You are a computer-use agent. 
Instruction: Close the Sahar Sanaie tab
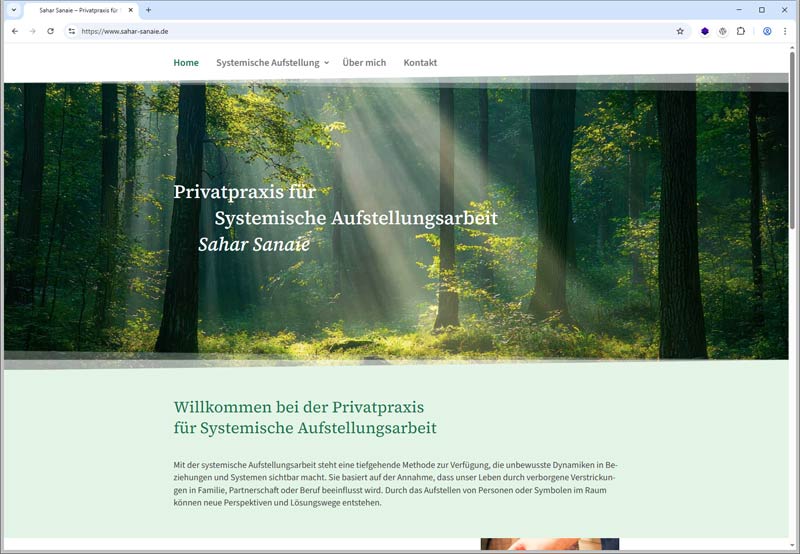point(131,10)
